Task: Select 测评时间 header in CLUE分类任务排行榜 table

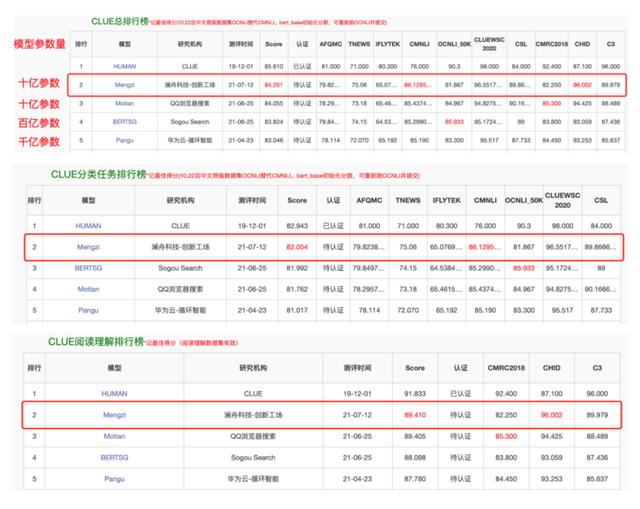Action: [252, 200]
